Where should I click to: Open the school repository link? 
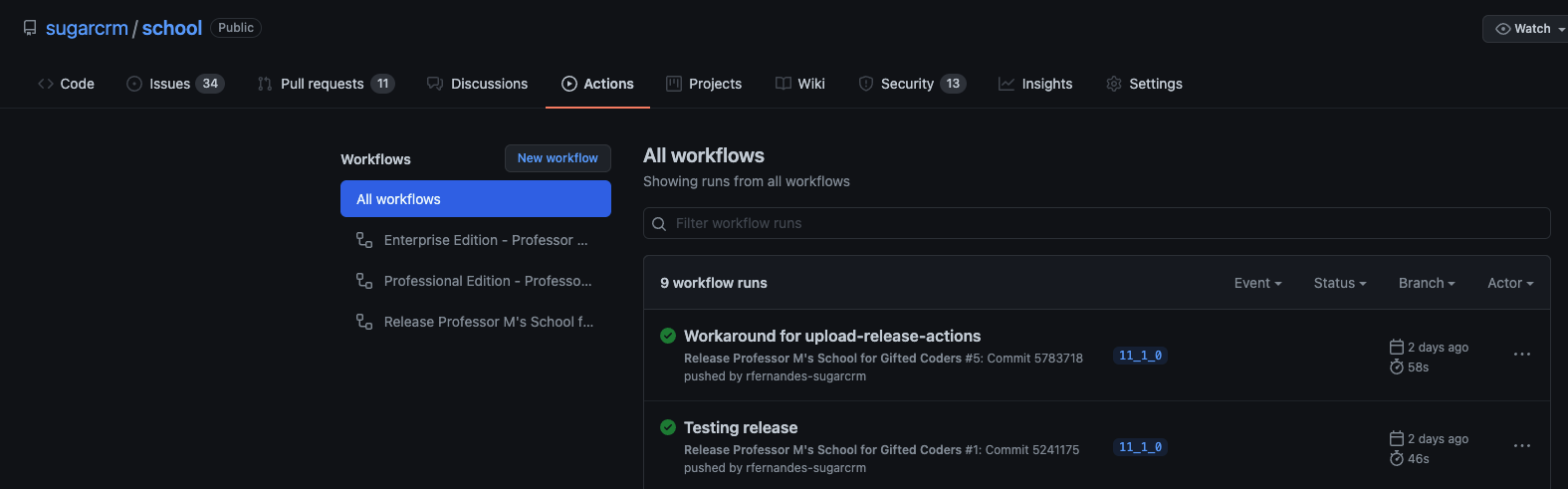[x=172, y=28]
